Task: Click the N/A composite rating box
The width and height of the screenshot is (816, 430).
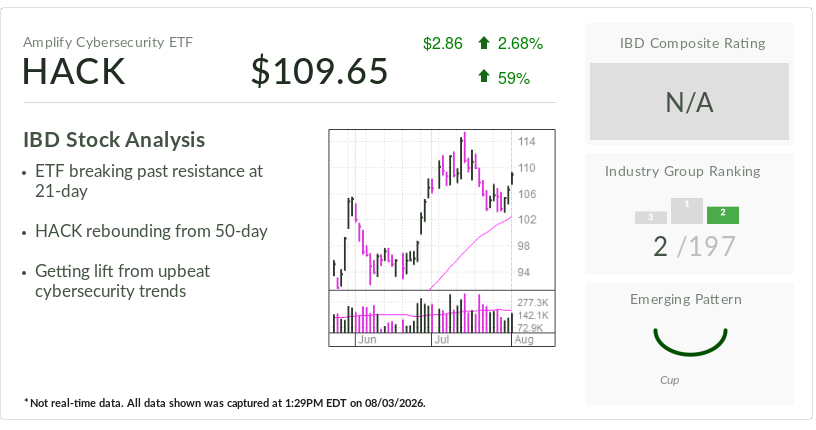Action: pyautogui.click(x=689, y=102)
